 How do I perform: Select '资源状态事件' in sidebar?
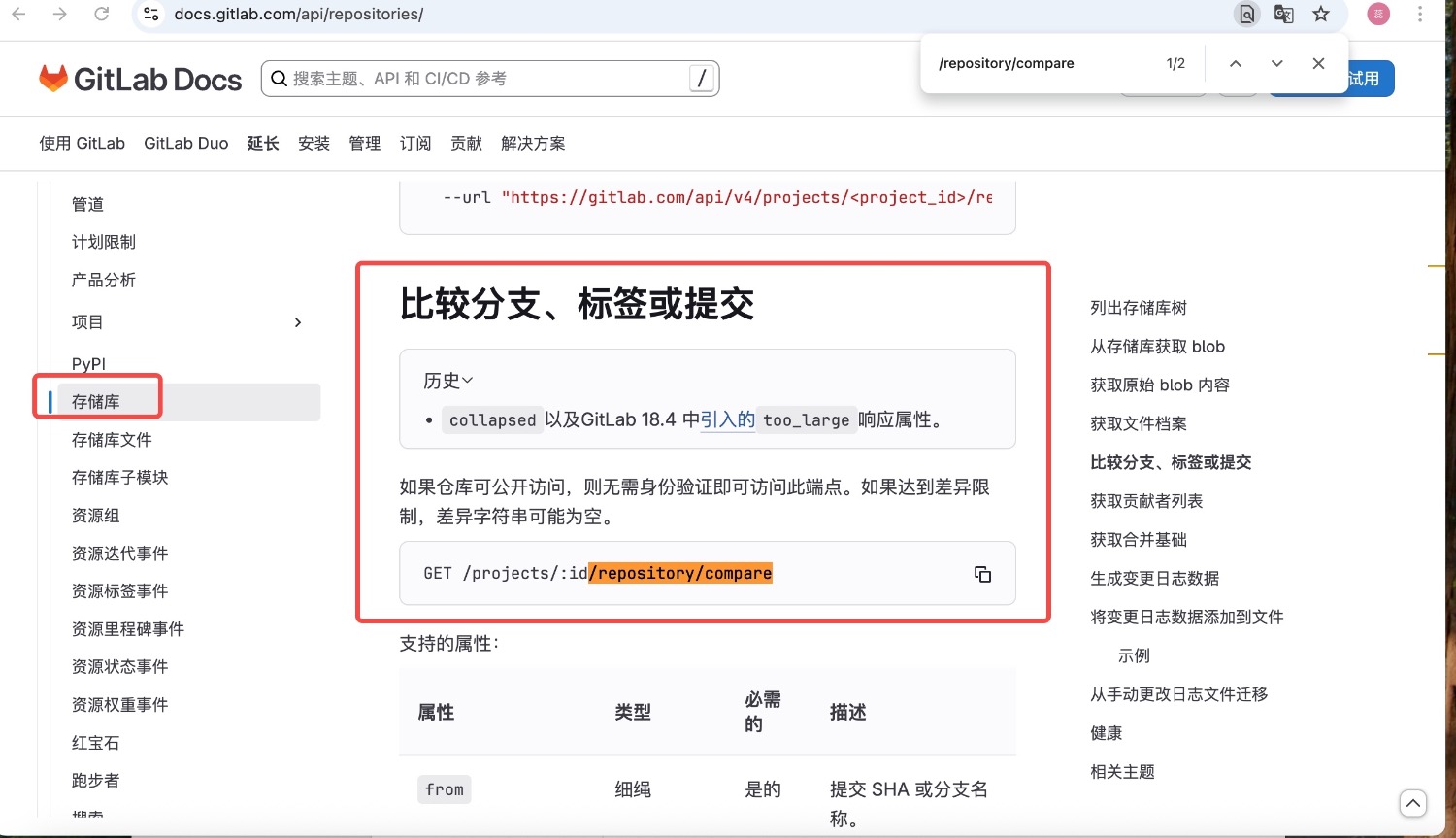(x=120, y=667)
